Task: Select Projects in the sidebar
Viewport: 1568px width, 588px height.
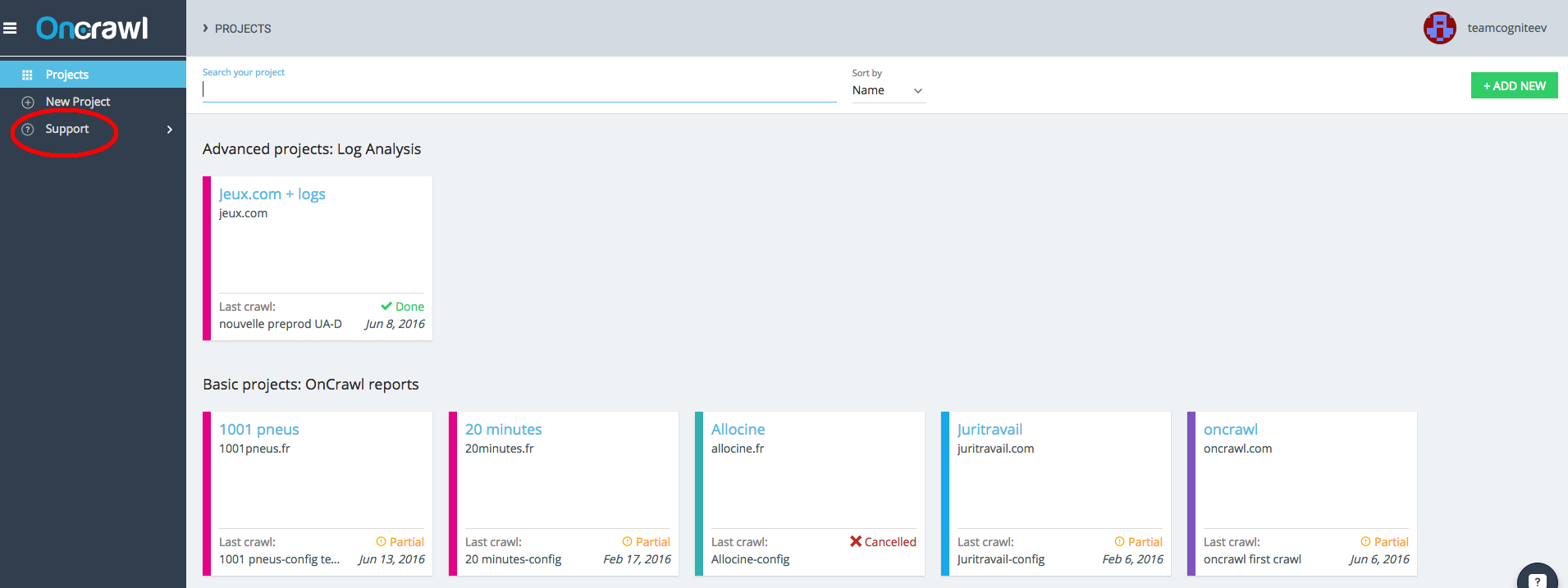Action: [94, 74]
